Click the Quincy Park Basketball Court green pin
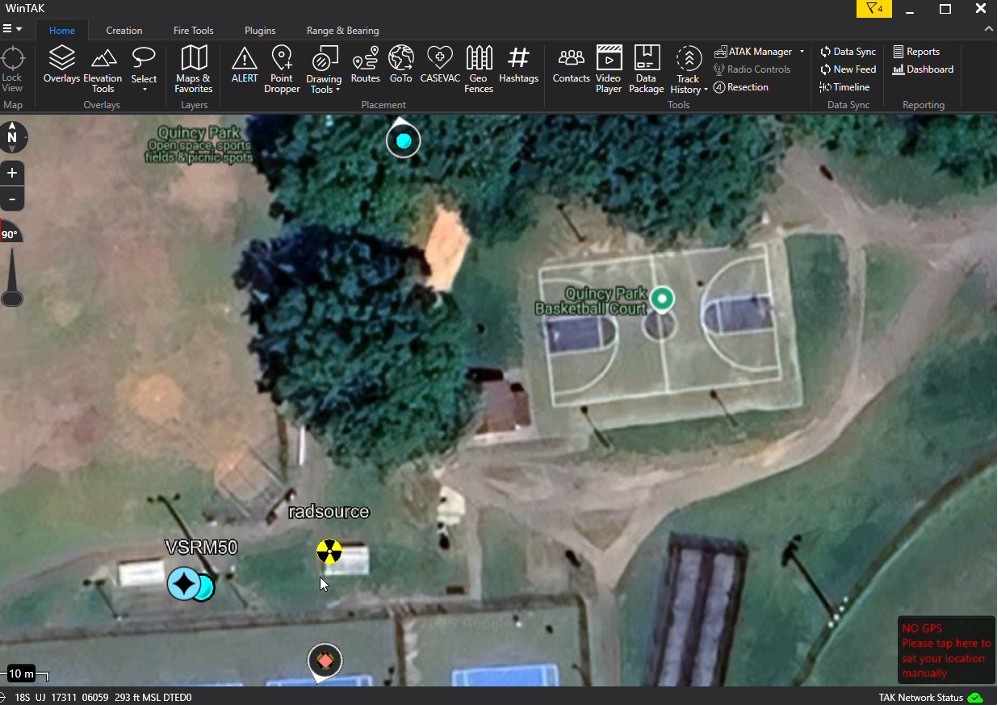Image resolution: width=998 pixels, height=706 pixels. 662,299
